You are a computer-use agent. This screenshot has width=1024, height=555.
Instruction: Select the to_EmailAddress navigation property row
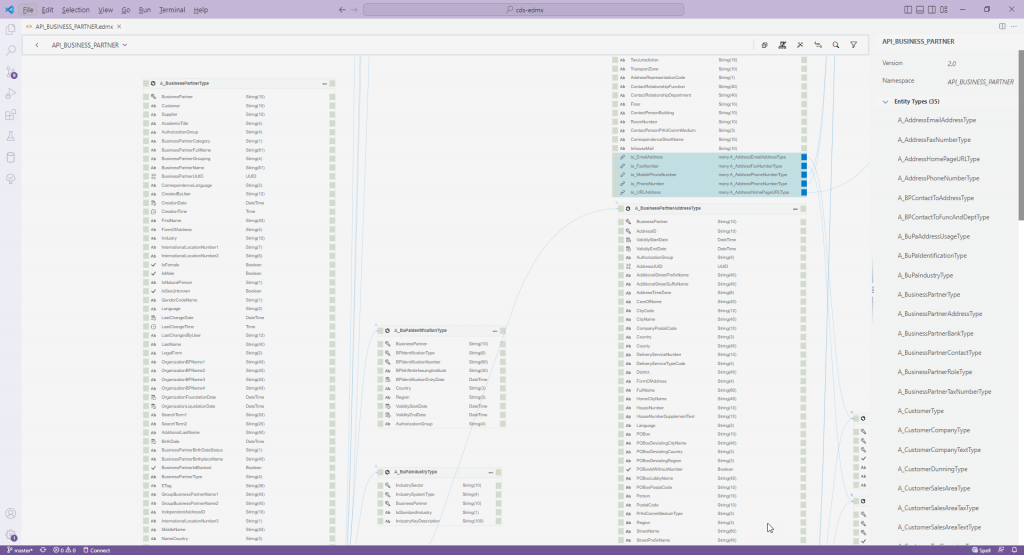(709, 157)
